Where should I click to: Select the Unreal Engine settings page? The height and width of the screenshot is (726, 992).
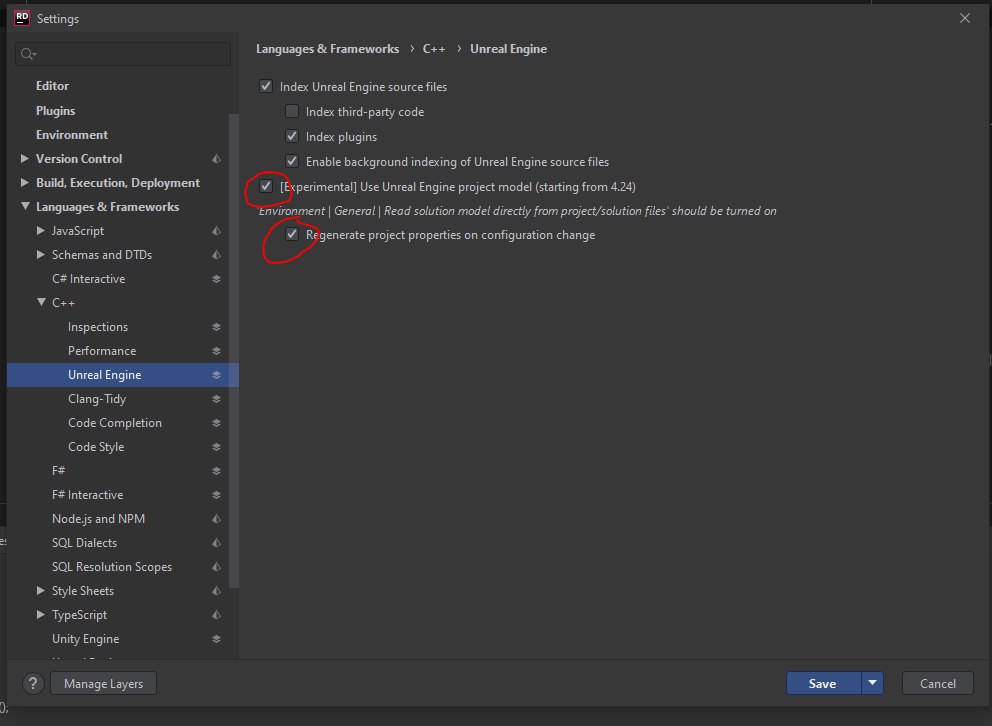pyautogui.click(x=123, y=375)
